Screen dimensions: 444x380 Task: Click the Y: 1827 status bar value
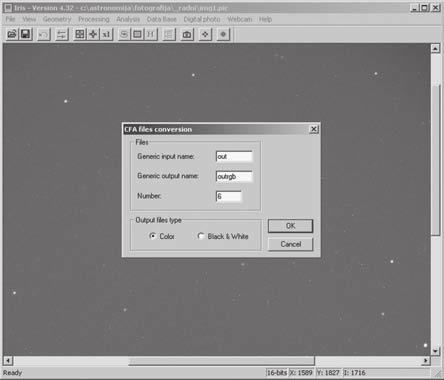328,373
